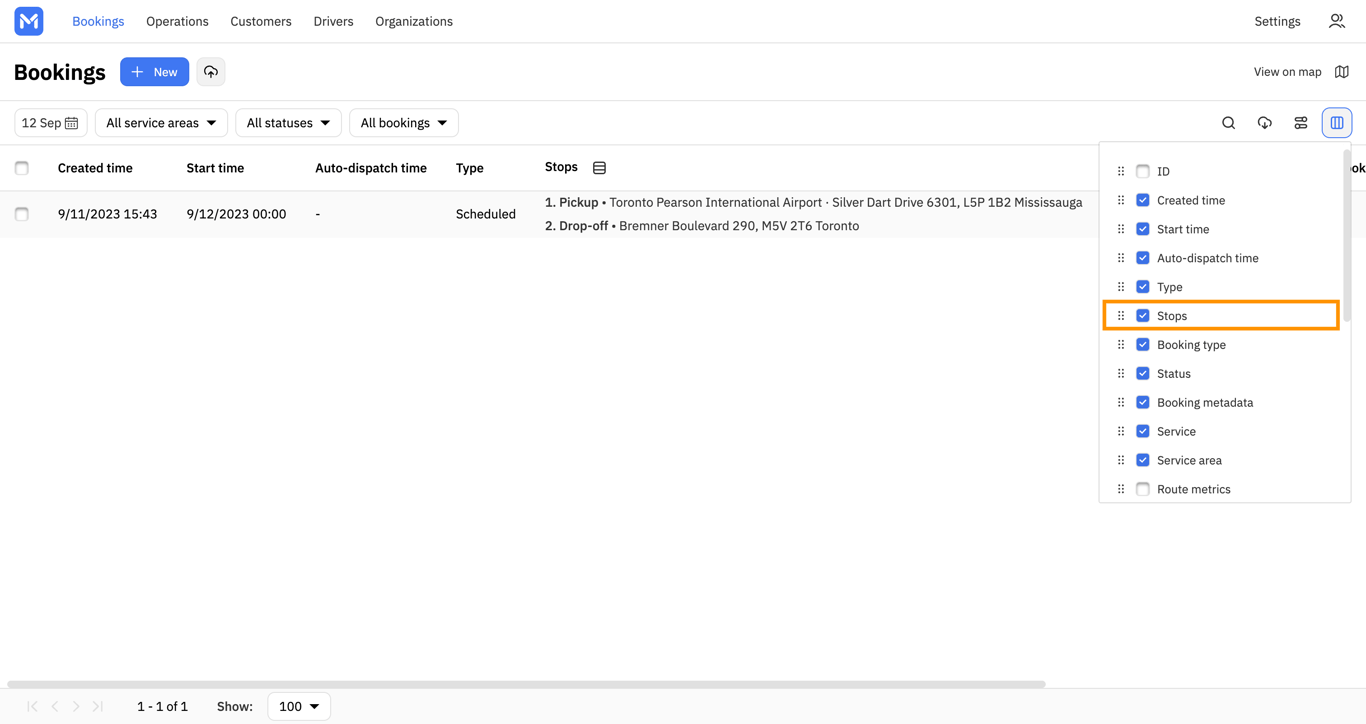Image resolution: width=1366 pixels, height=724 pixels.
Task: Grab the drag handle beside Type
Action: pyautogui.click(x=1121, y=287)
